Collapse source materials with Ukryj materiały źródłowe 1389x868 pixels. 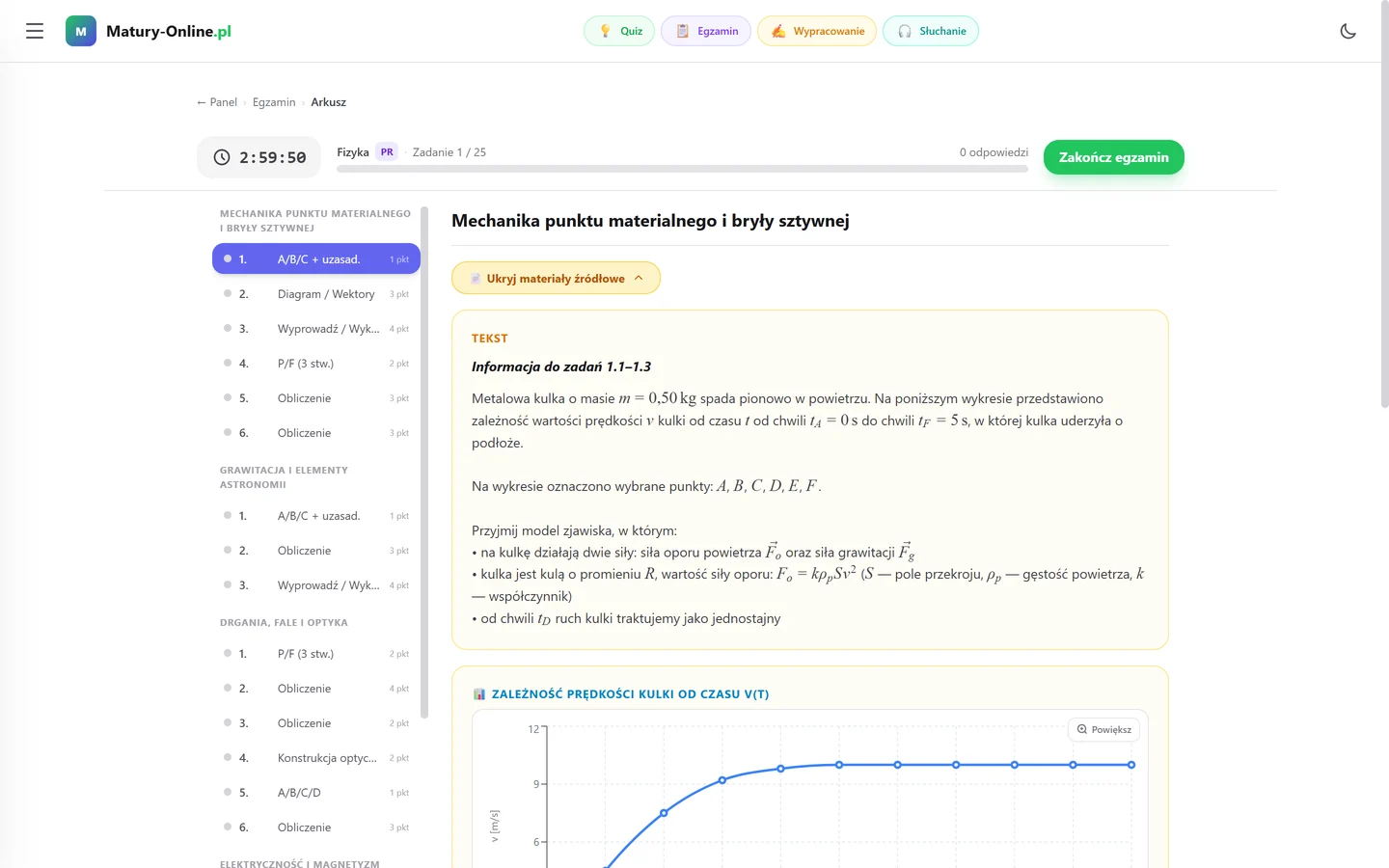556,279
